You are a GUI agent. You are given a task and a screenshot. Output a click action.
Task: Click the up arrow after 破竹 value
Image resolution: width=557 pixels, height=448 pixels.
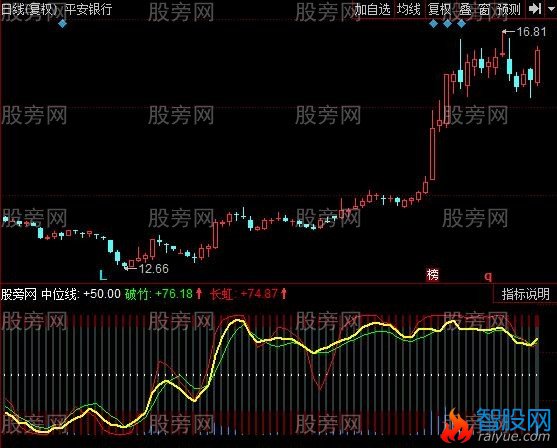click(x=199, y=294)
